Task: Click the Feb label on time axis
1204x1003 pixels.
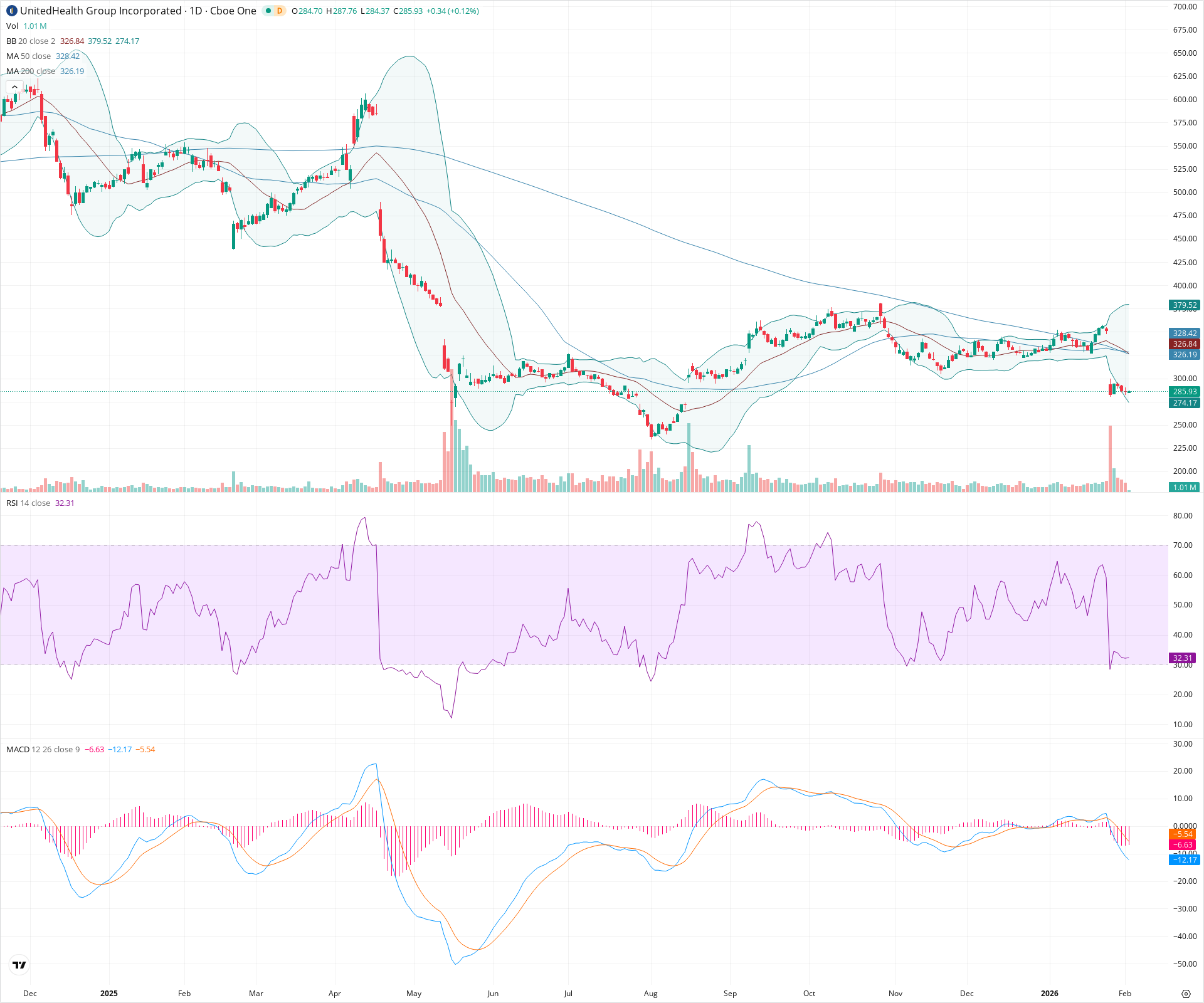Action: (1124, 994)
